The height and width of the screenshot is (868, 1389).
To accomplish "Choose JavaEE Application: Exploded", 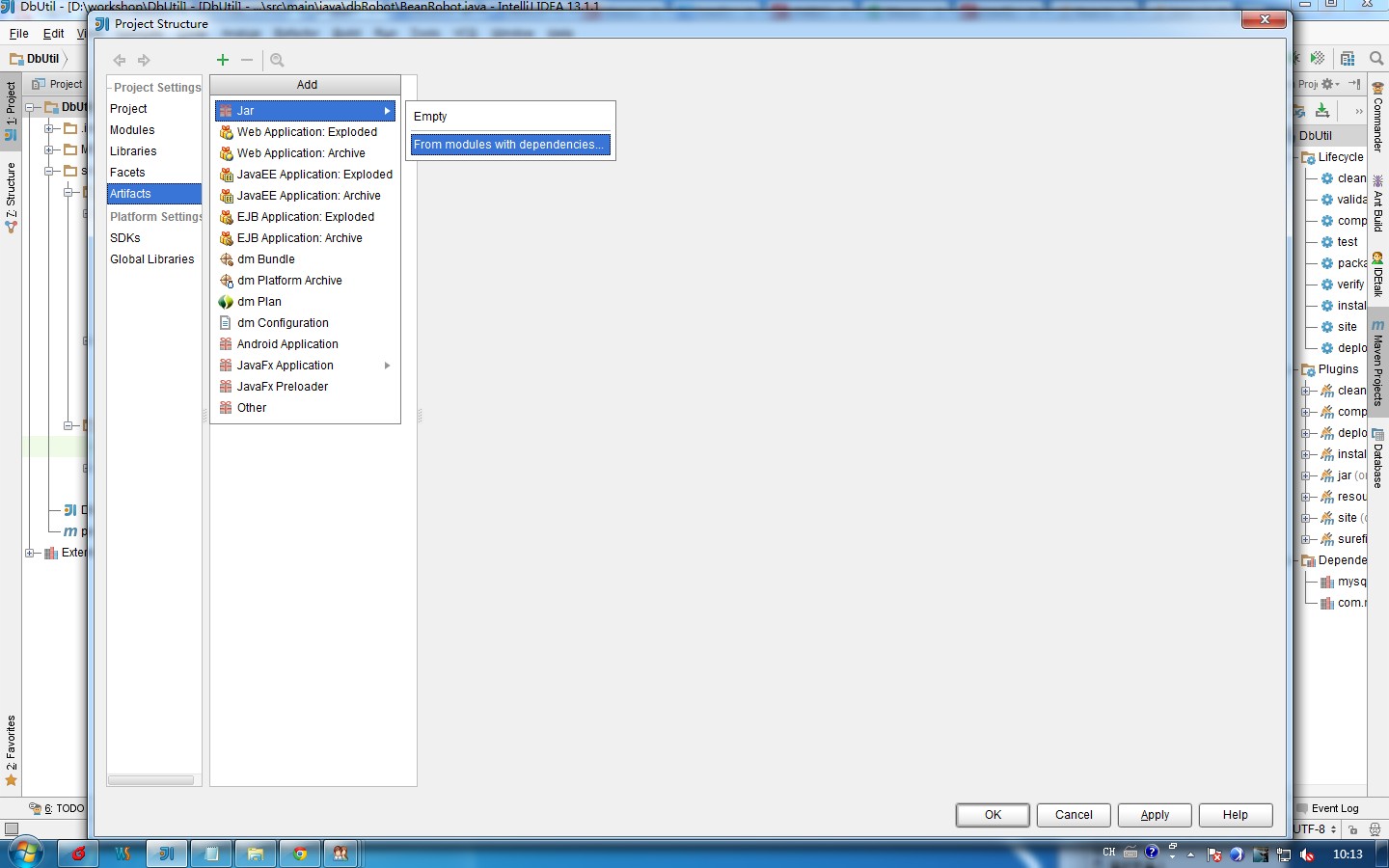I will 305,175.
